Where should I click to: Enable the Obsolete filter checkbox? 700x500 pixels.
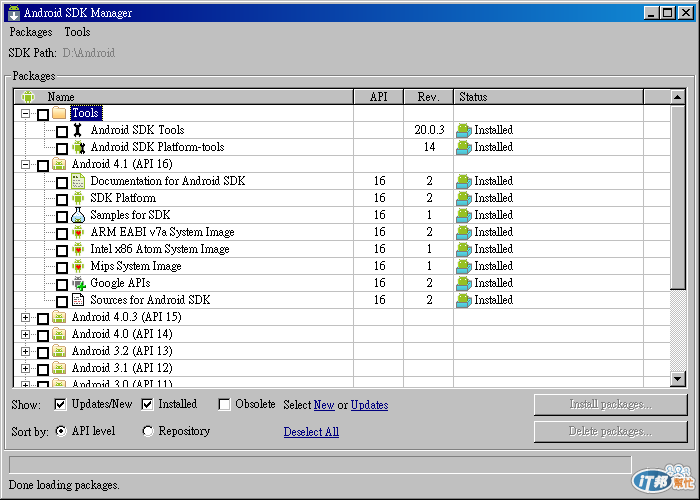point(224,404)
